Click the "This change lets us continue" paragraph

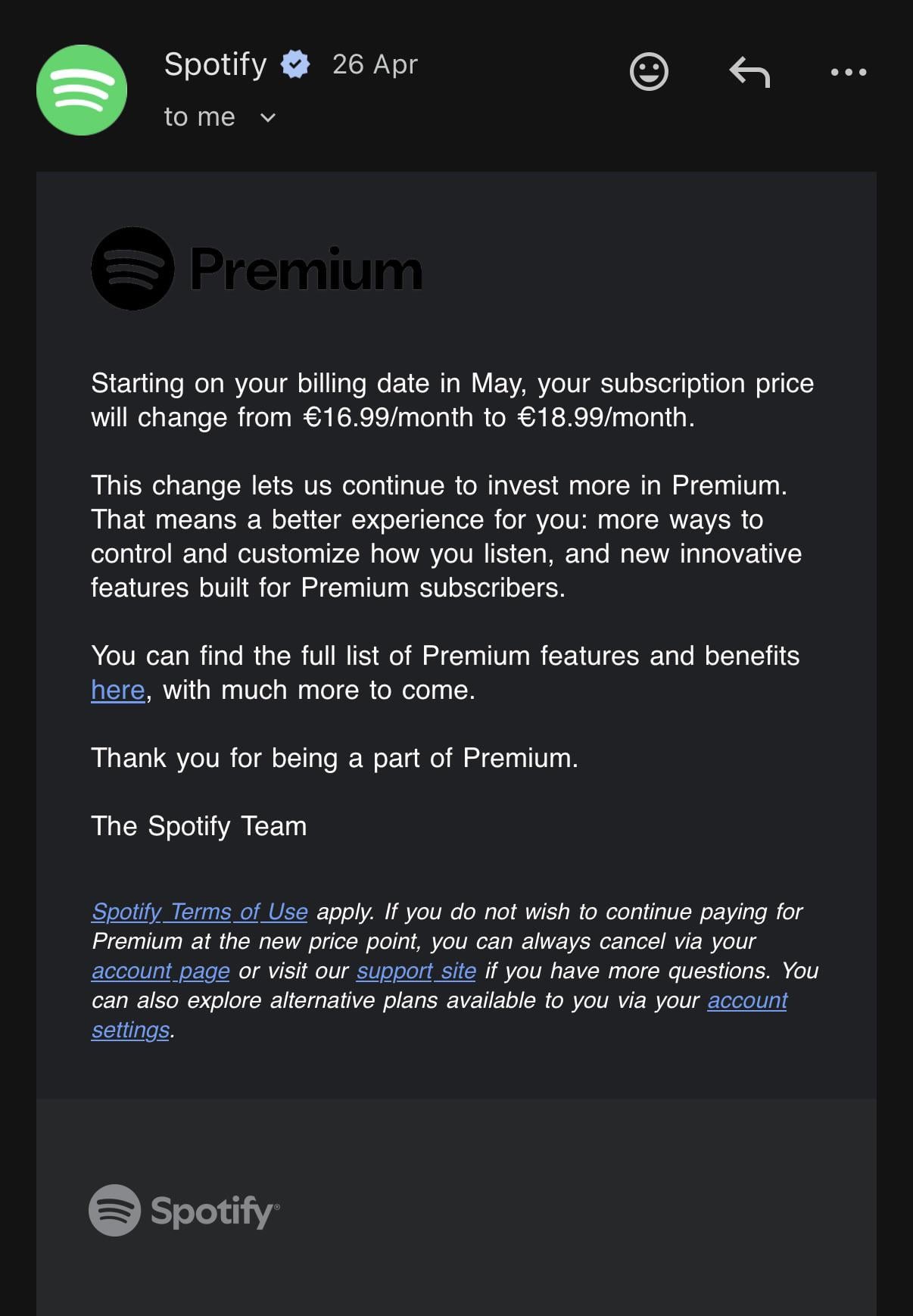[446, 536]
